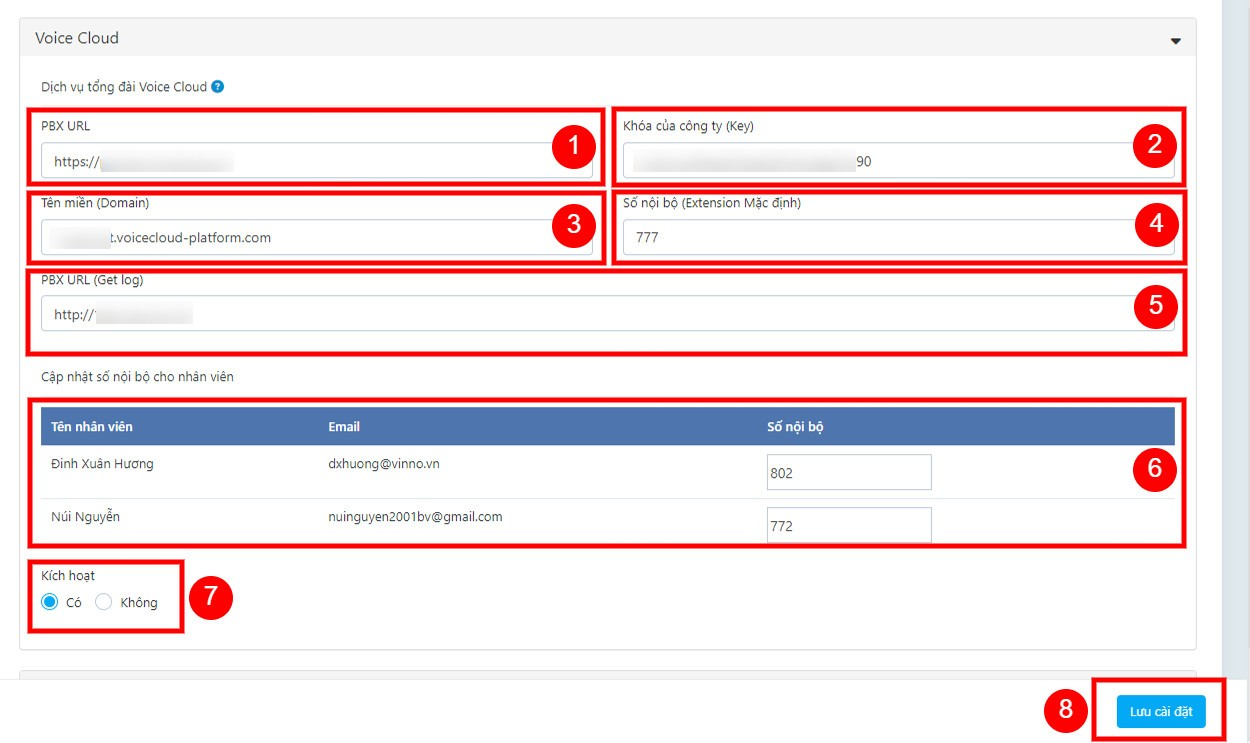Select the Không radio button under Kích hoạt

click(104, 602)
